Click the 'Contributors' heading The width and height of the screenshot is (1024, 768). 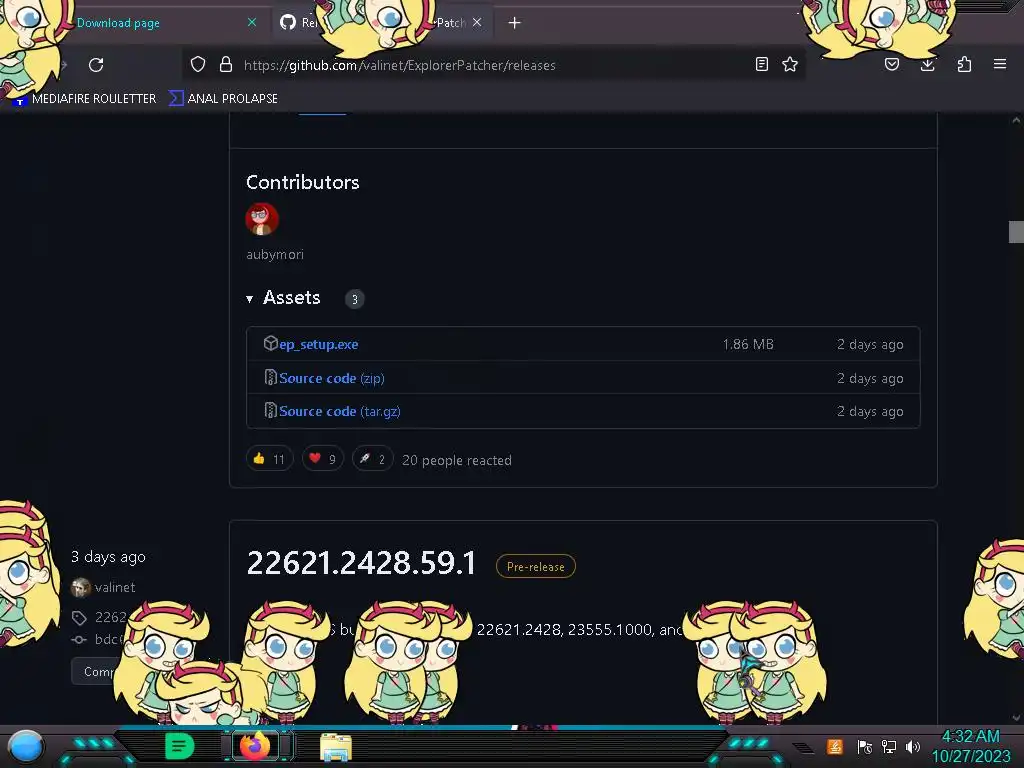click(x=302, y=182)
